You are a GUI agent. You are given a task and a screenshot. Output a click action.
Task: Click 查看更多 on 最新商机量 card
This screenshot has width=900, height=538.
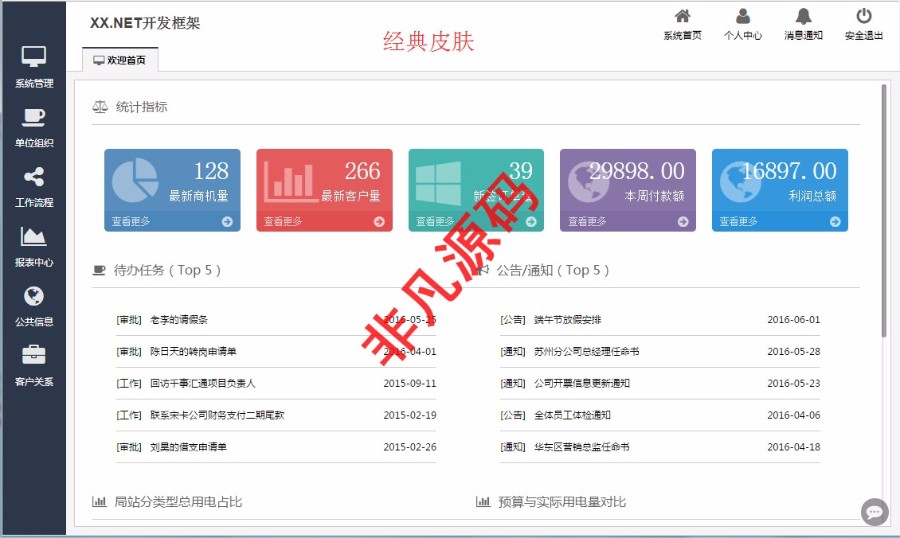pos(131,222)
